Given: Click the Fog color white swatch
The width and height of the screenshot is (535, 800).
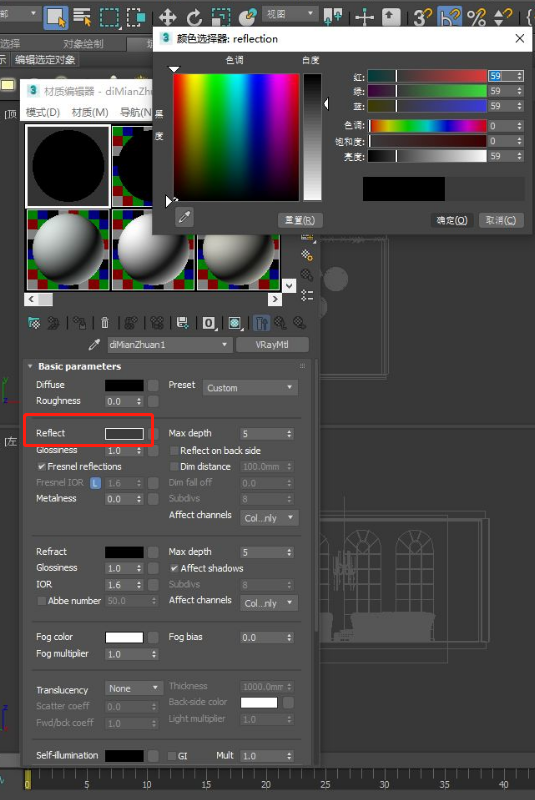Looking at the screenshot, I should (124, 637).
